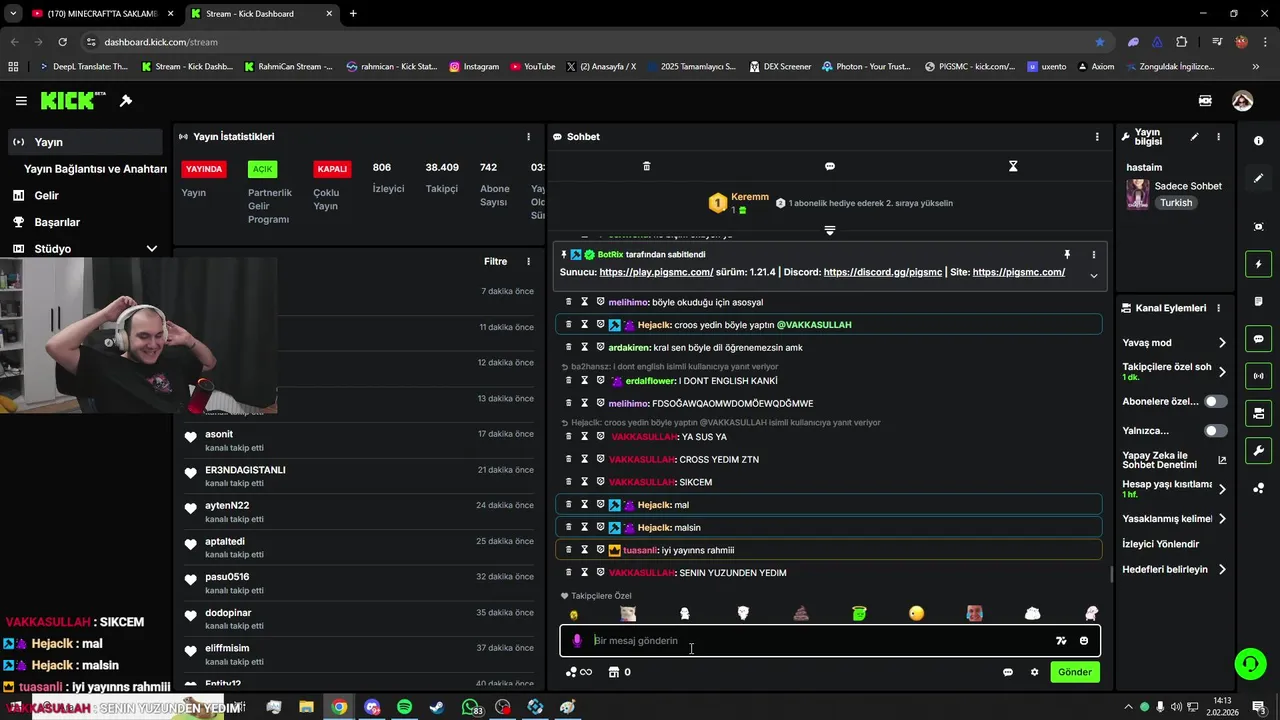
Task: Expand Hedefleri belirleyin arrow
Action: coord(1222,570)
